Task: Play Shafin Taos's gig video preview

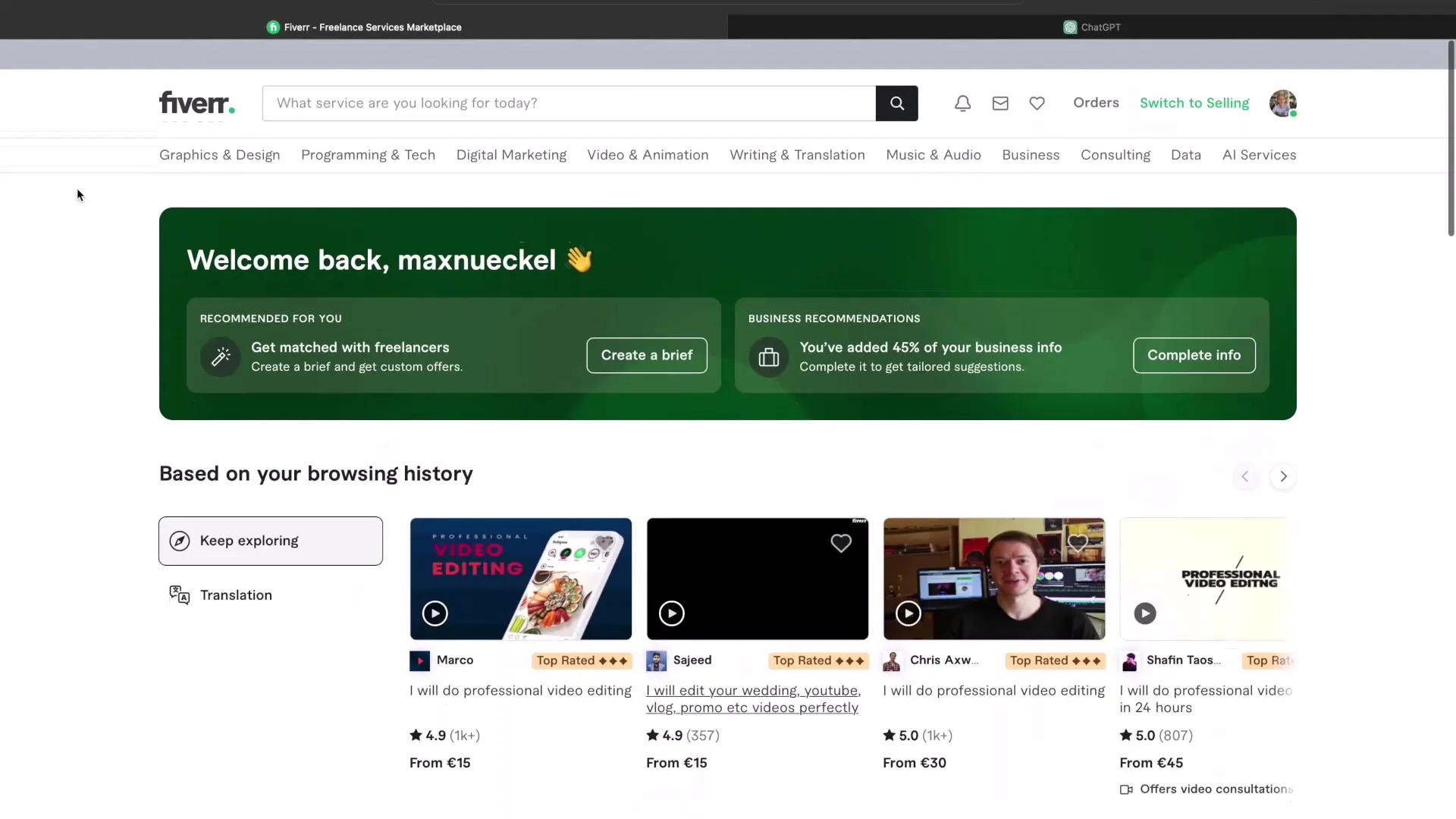Action: click(1144, 613)
